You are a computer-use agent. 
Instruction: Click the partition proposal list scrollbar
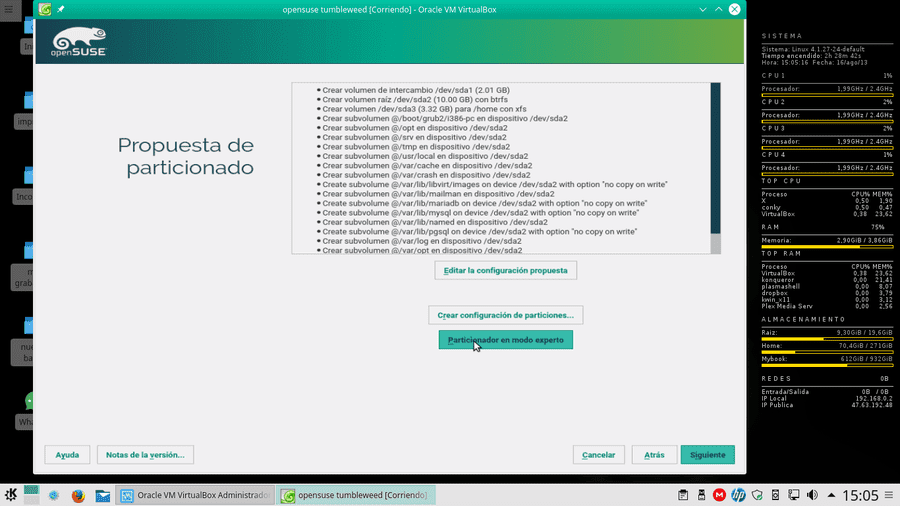pos(715,158)
